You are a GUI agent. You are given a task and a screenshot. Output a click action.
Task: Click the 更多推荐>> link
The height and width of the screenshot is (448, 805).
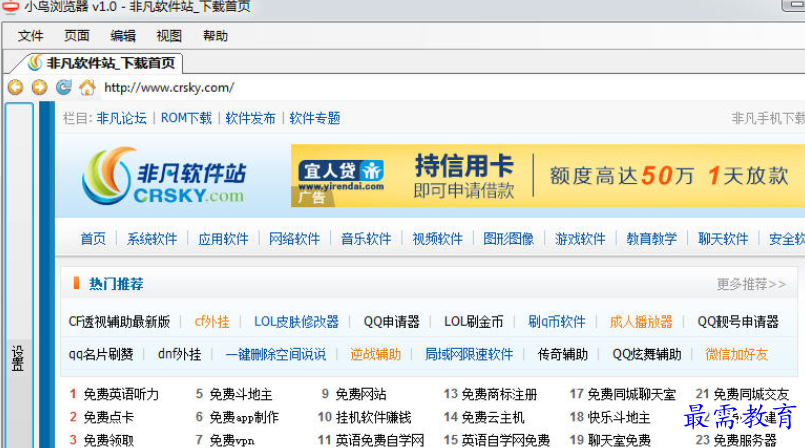[751, 284]
